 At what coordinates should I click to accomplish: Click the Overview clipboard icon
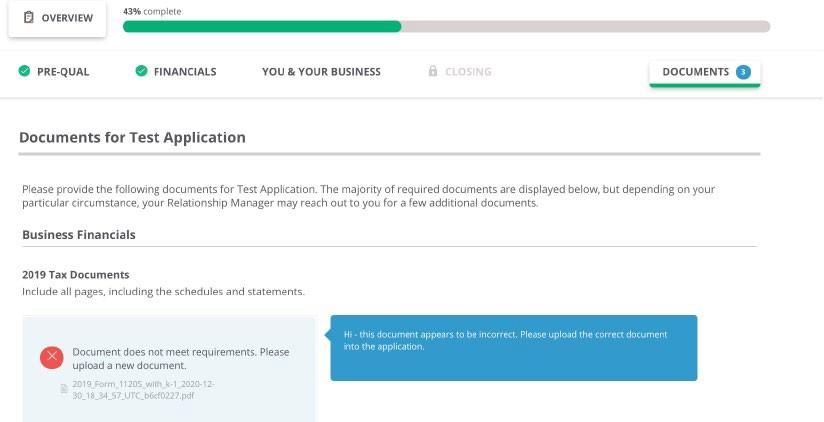[29, 17]
